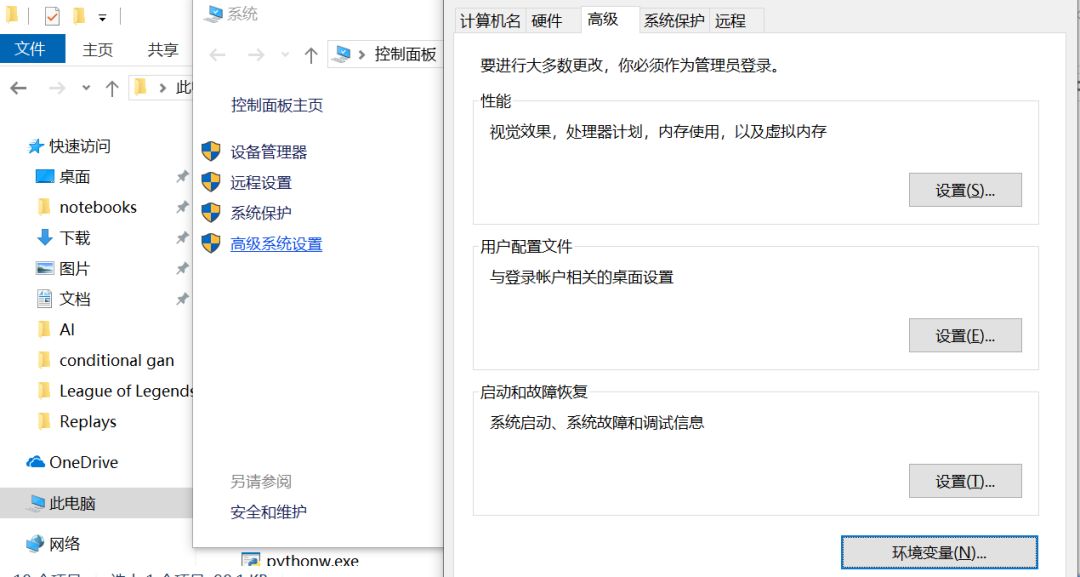
Task: Open 系统保护 link in the left panel
Action: (x=261, y=213)
